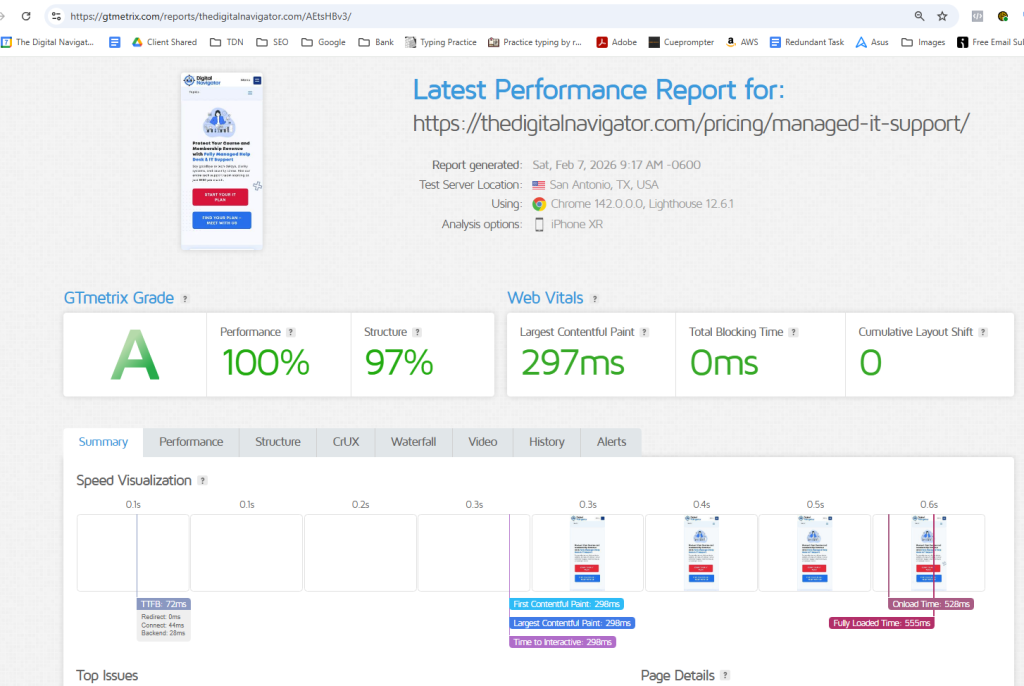Click the 97% Structure score

click(x=399, y=363)
